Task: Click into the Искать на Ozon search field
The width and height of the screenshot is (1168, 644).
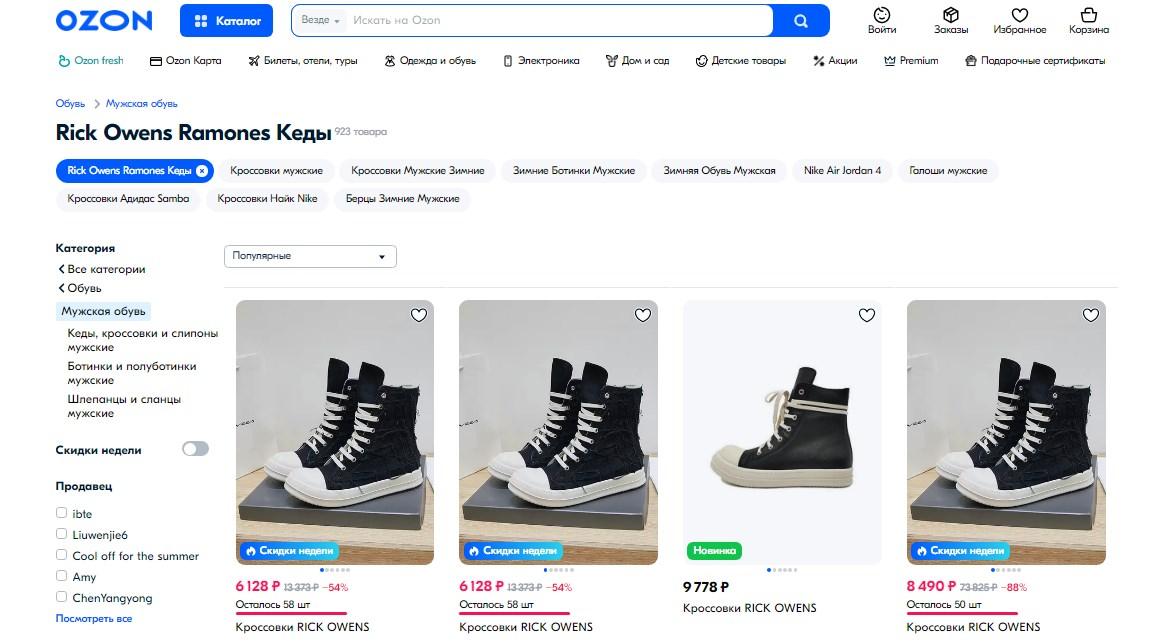Action: tap(560, 20)
